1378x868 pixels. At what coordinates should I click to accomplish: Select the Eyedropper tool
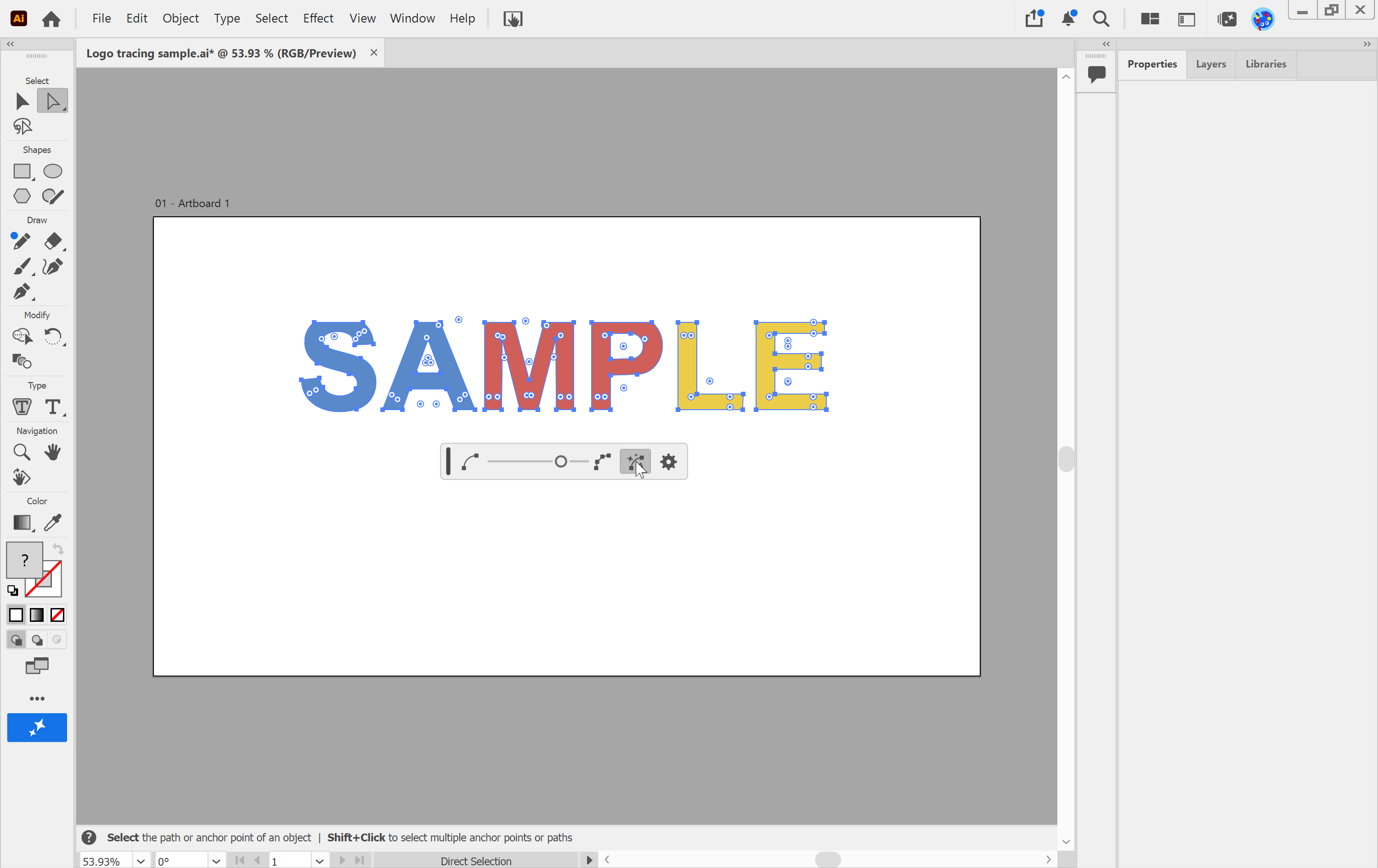(53, 522)
